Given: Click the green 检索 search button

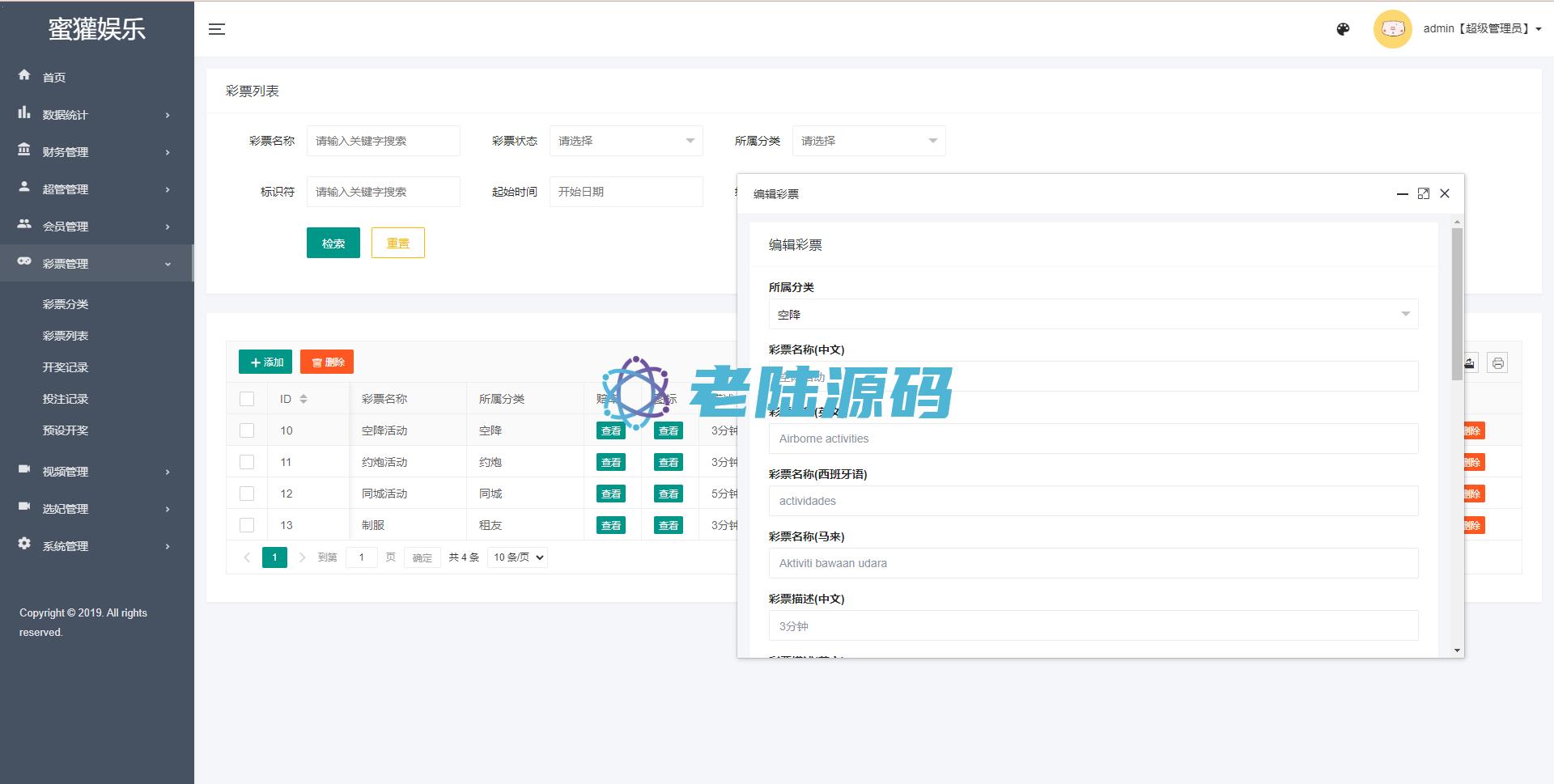Looking at the screenshot, I should pyautogui.click(x=333, y=243).
